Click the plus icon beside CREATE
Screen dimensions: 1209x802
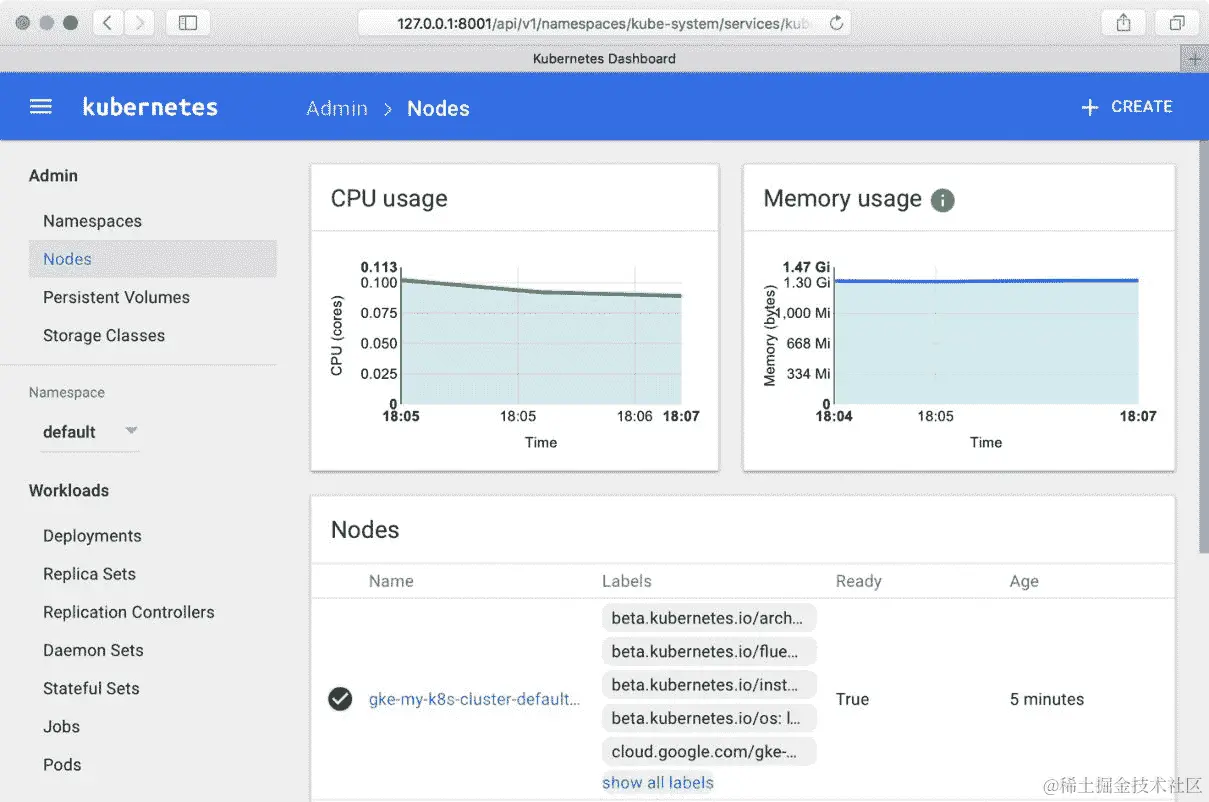tap(1090, 107)
